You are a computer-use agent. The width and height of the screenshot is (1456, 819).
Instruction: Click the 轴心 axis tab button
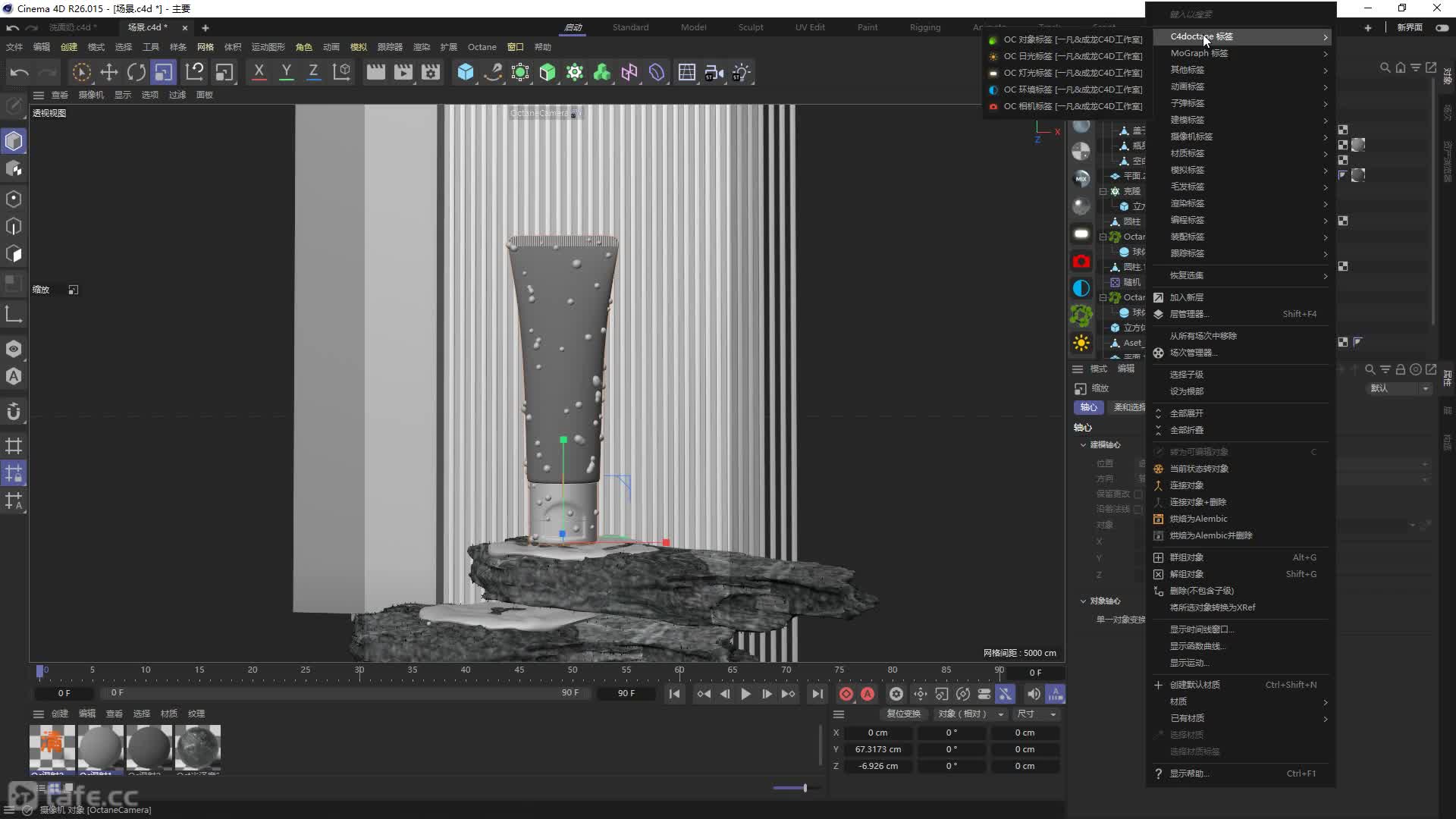click(x=1088, y=407)
